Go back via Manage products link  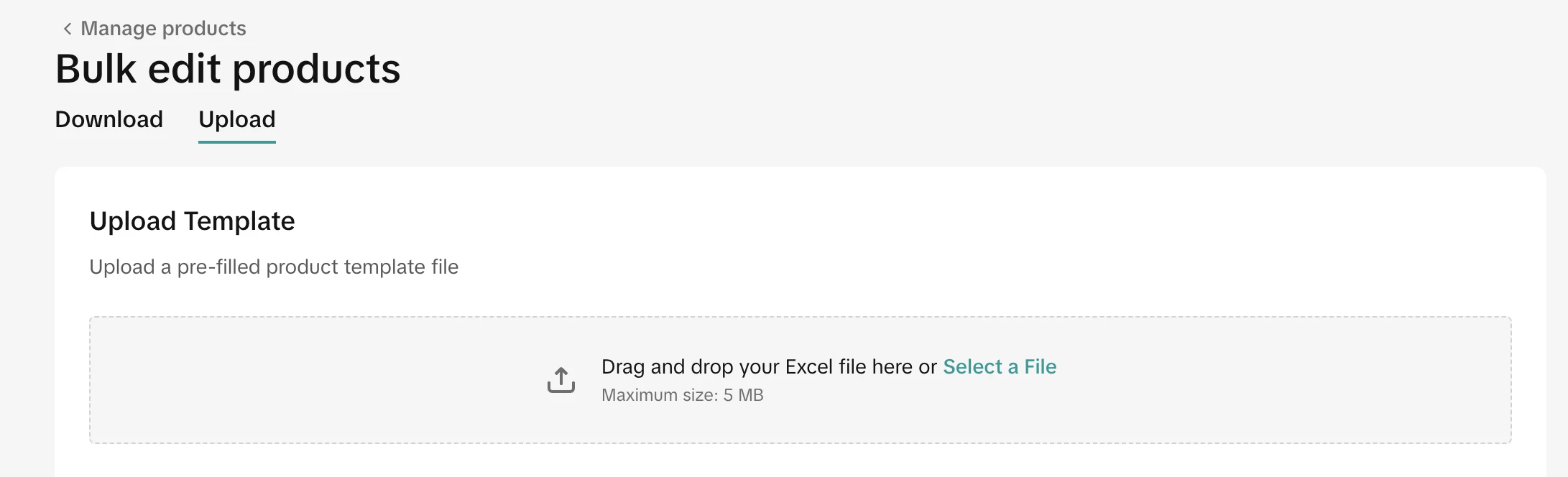[163, 29]
